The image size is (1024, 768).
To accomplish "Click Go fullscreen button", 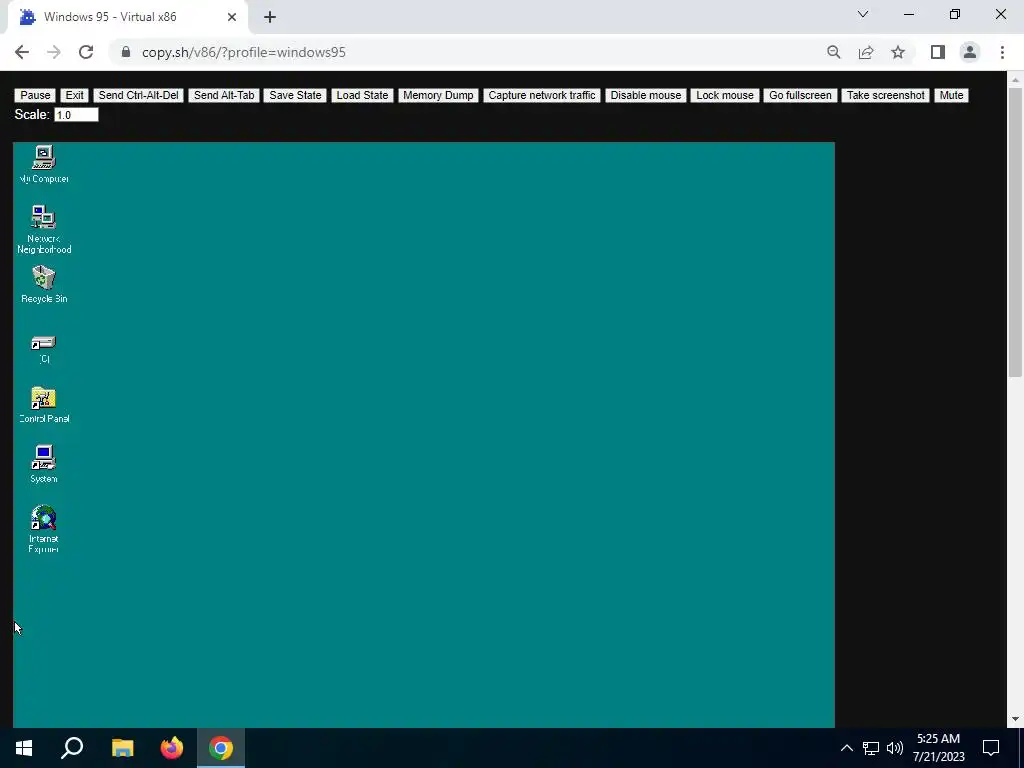I will point(800,95).
